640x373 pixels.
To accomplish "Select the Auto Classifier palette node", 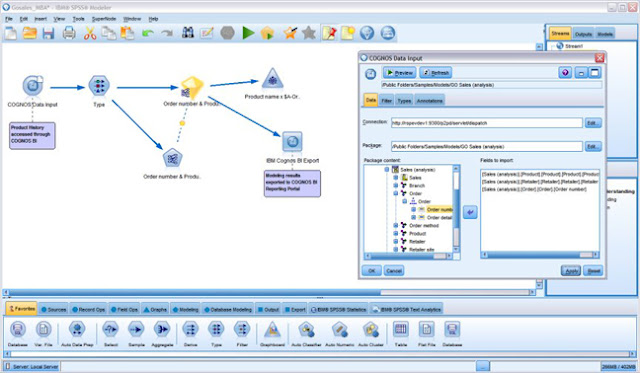I will coord(306,329).
